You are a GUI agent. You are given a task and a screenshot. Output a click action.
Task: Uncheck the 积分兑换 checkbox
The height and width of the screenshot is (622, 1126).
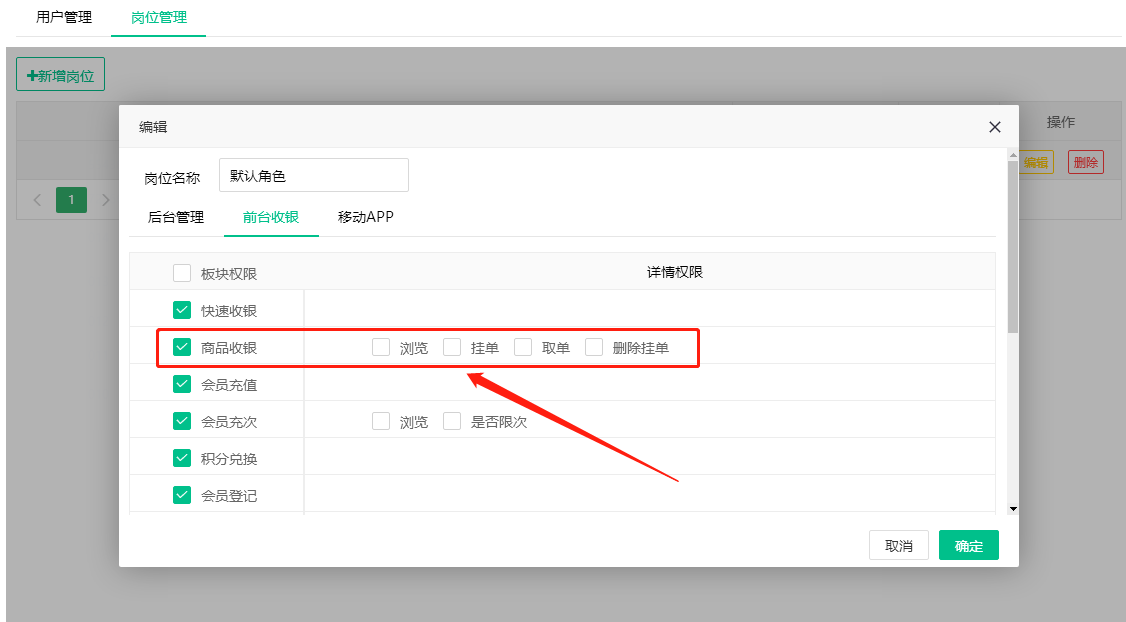(182, 458)
